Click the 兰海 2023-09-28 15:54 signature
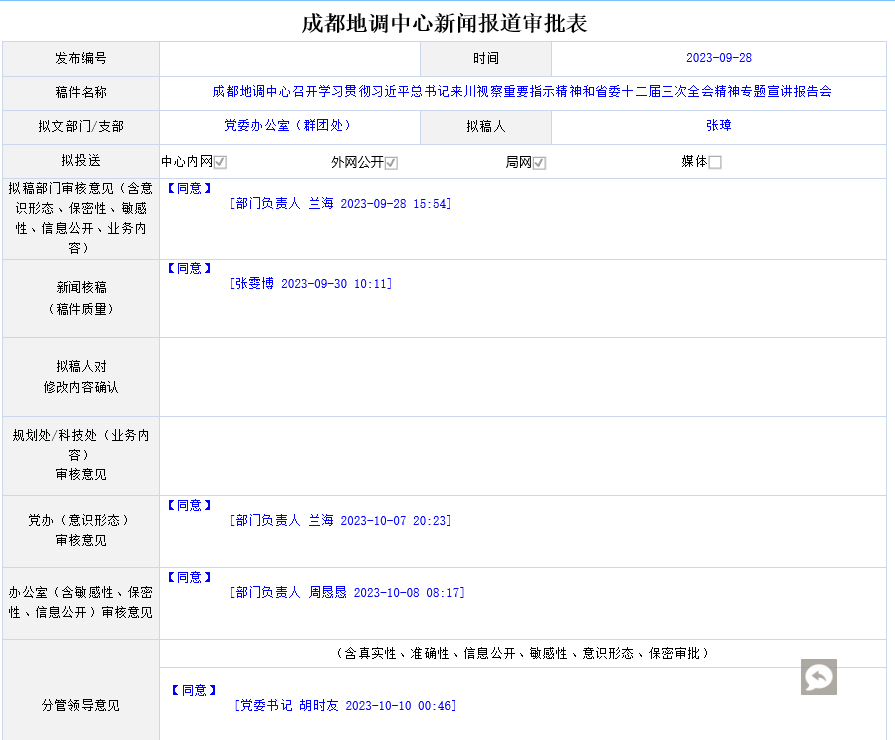The image size is (895, 740). [x=340, y=204]
